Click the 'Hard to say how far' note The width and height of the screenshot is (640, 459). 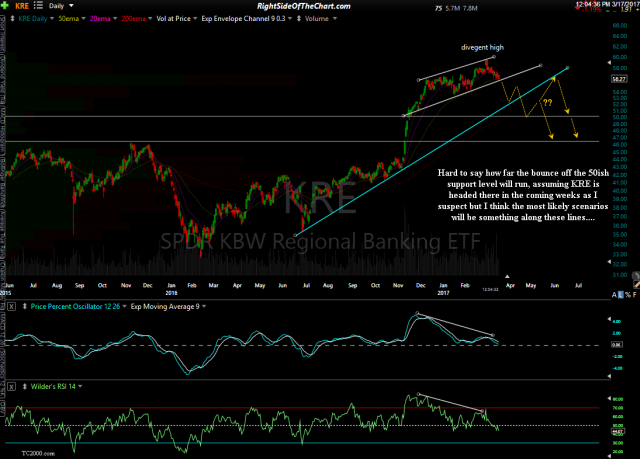(523, 195)
